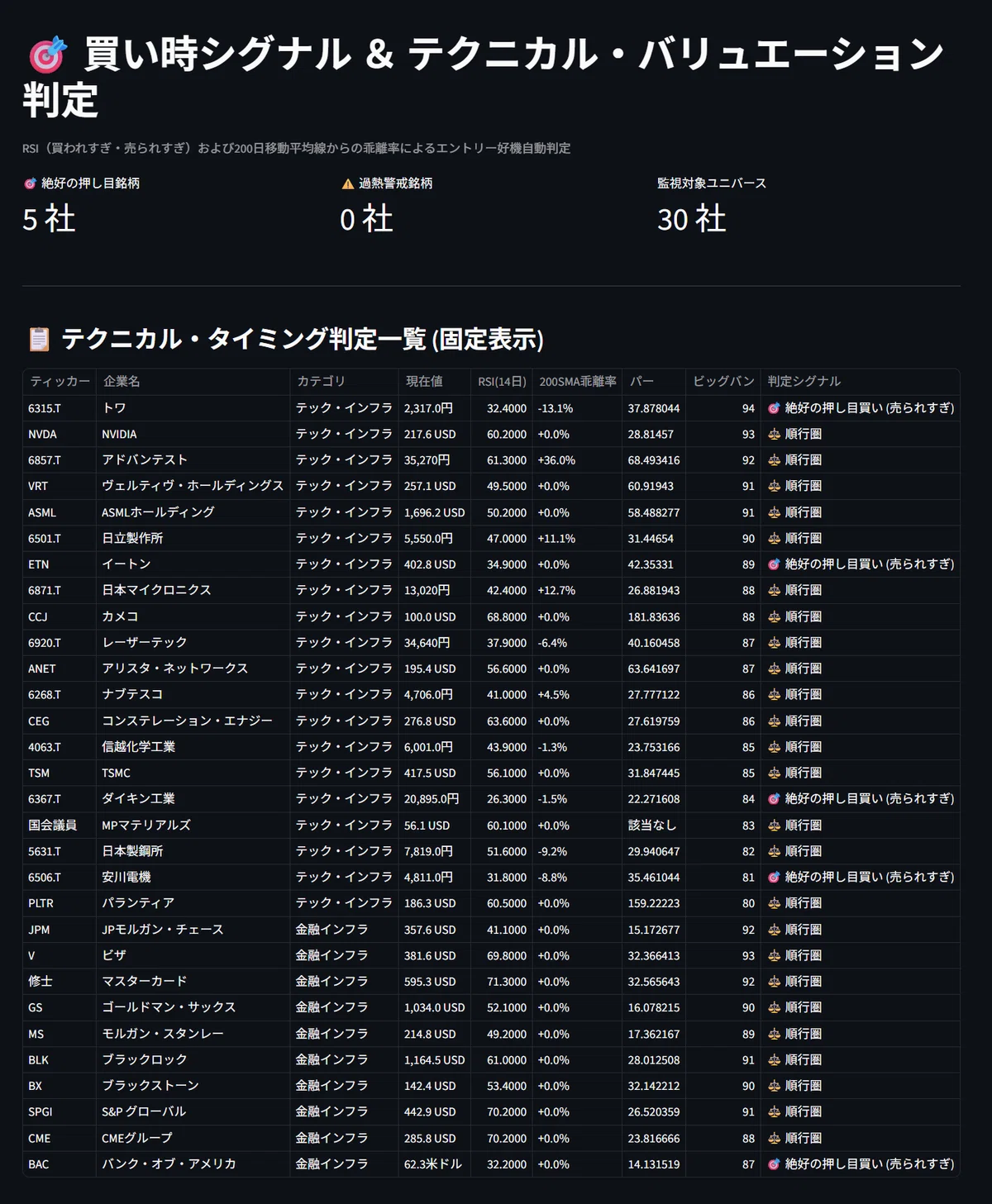Select the 26.3000 RSI value
Screen dimensions: 992x1204
point(502,799)
